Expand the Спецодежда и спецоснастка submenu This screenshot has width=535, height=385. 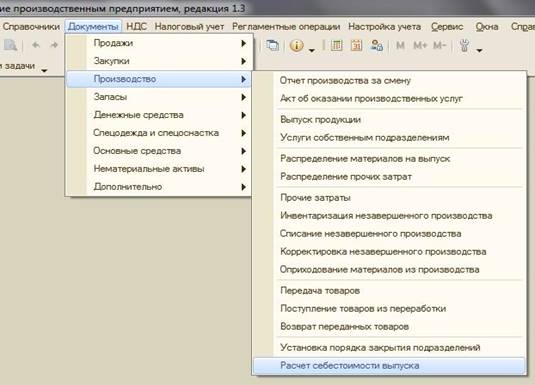point(159,133)
